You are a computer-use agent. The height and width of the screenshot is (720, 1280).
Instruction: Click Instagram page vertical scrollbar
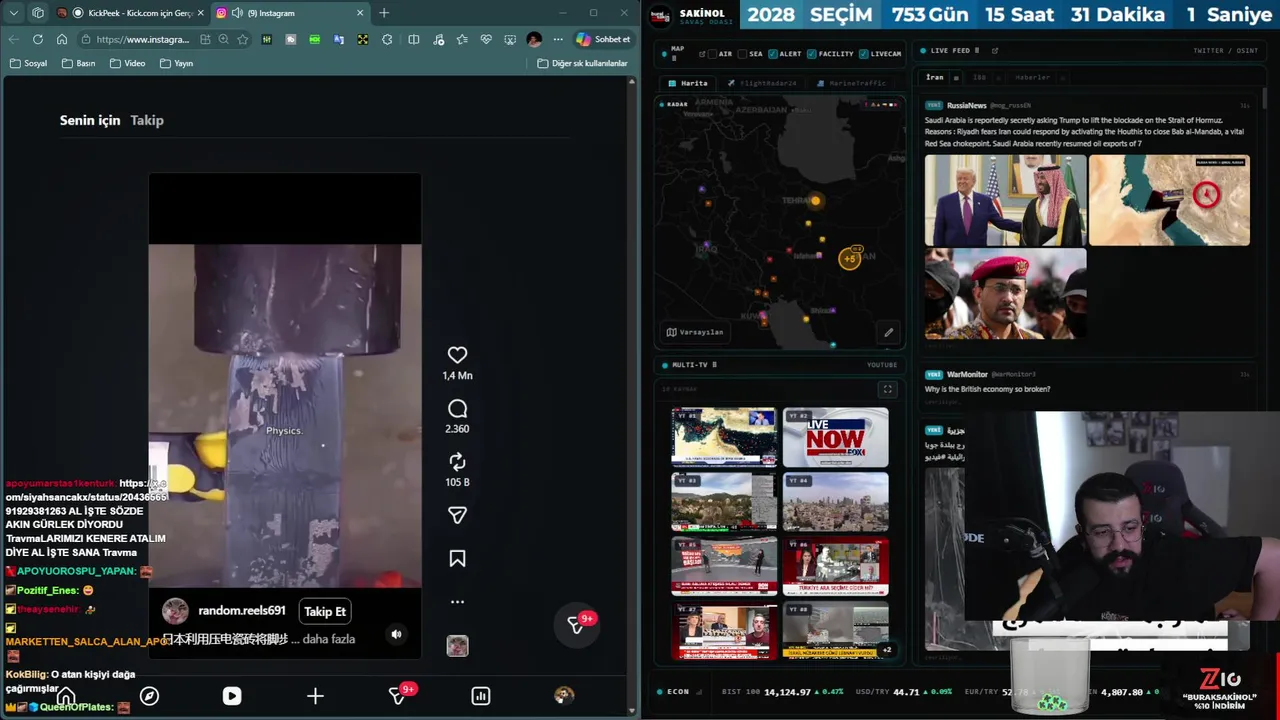pos(632,395)
